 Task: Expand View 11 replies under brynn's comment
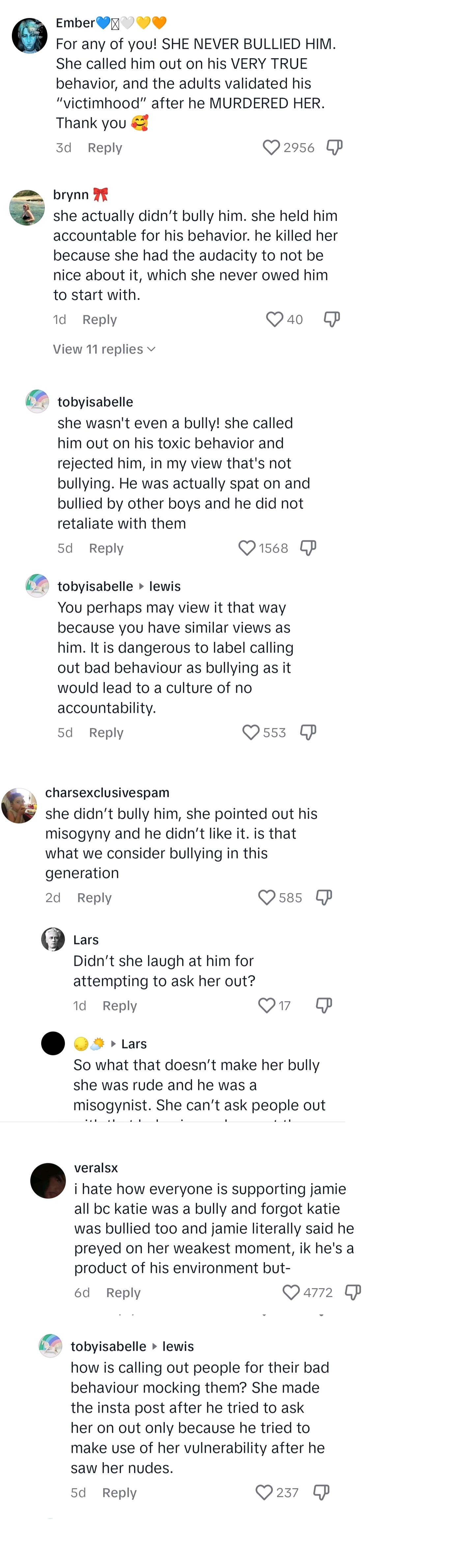coord(104,349)
